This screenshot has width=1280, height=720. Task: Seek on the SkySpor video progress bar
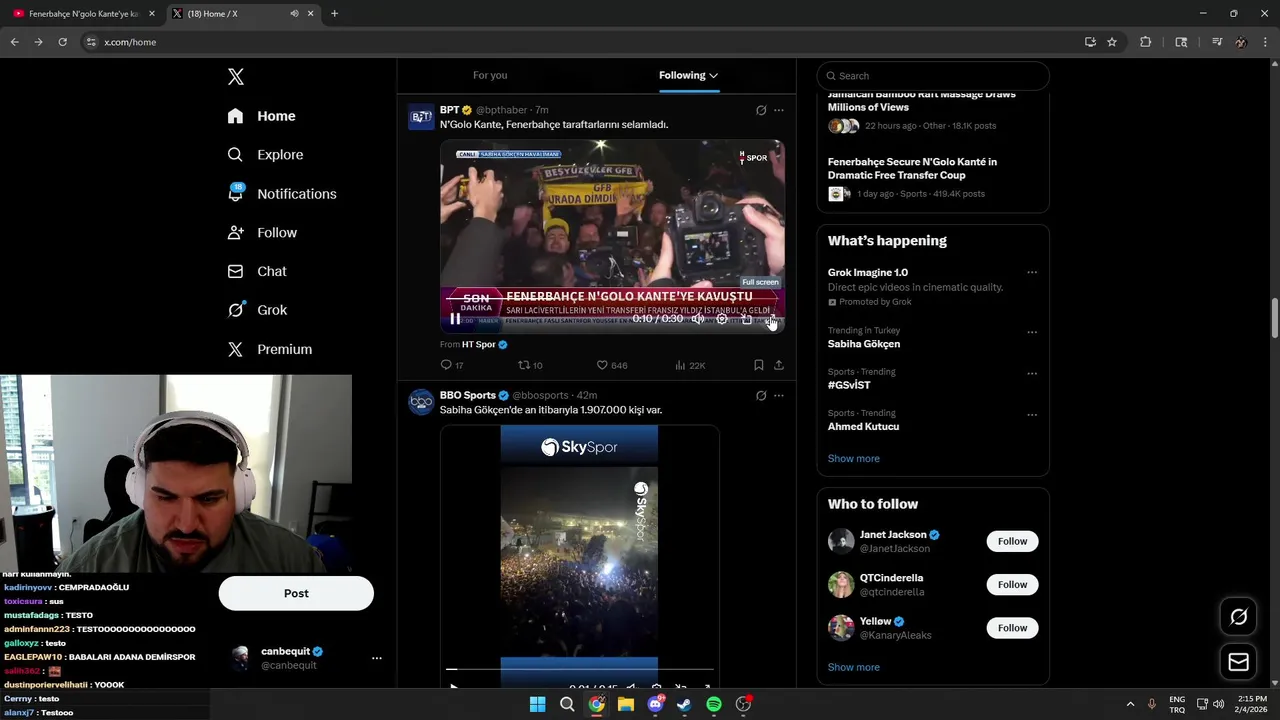tap(580, 669)
